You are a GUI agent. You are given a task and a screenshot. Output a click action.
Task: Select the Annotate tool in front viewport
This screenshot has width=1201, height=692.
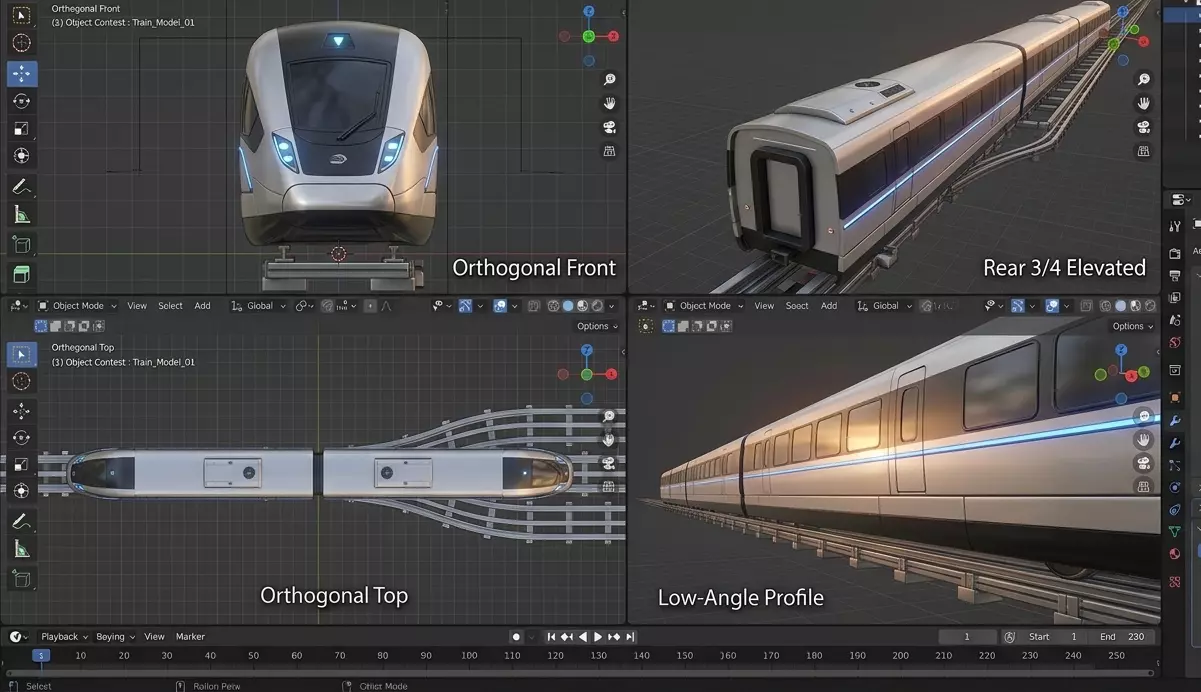[22, 187]
